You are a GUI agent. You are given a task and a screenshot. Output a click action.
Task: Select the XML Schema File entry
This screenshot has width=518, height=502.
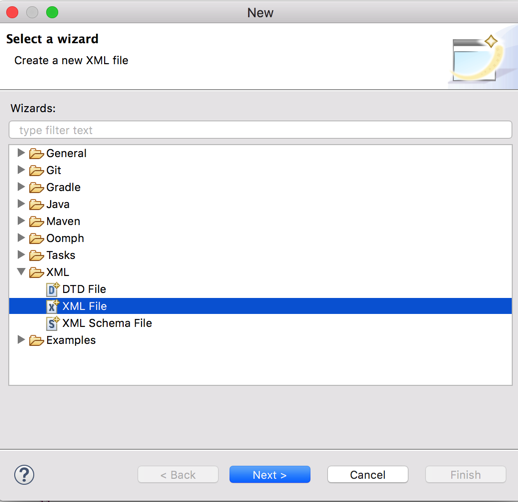pos(107,323)
